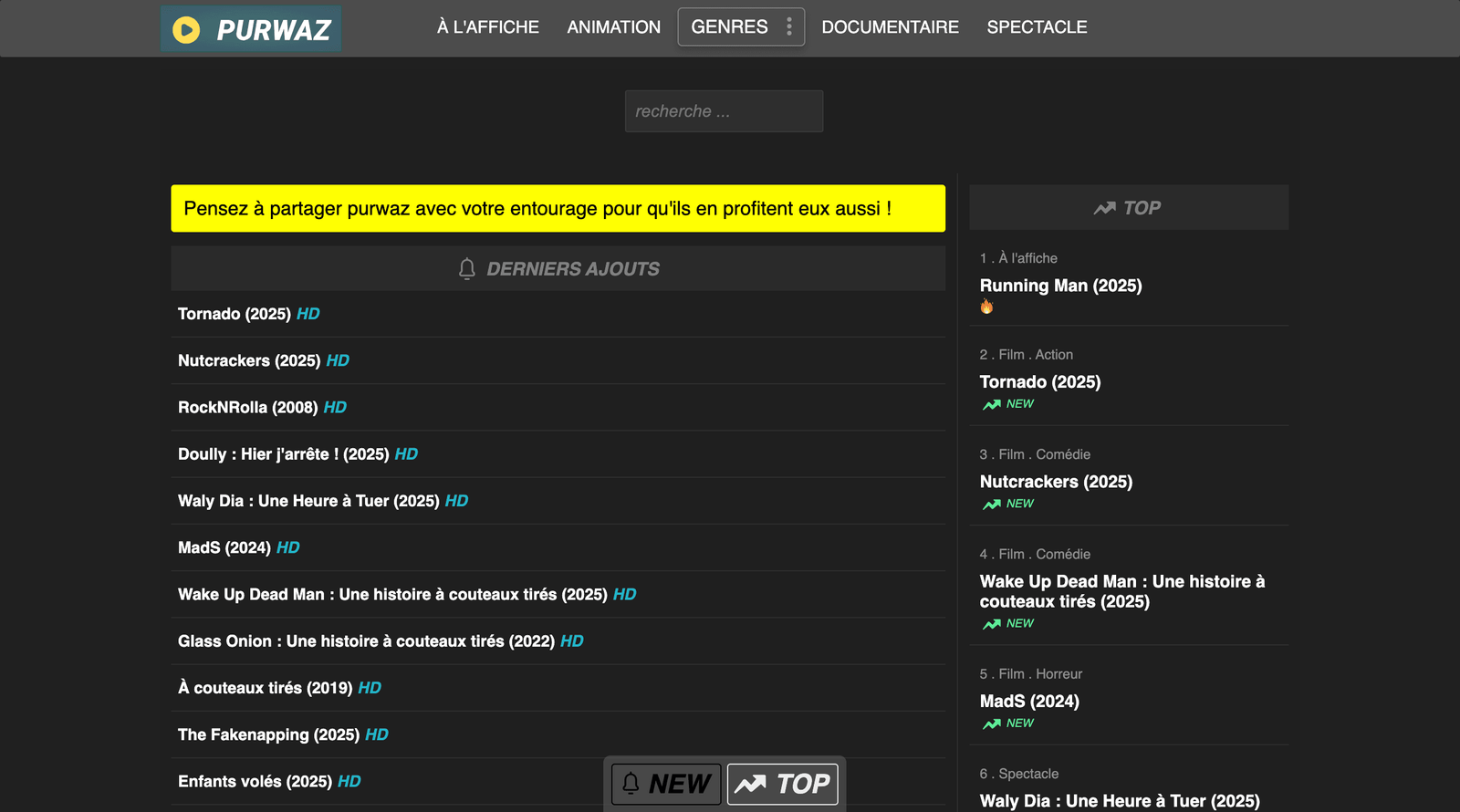Click the NEW trend icon under MadS
The image size is (1460, 812).
992,724
